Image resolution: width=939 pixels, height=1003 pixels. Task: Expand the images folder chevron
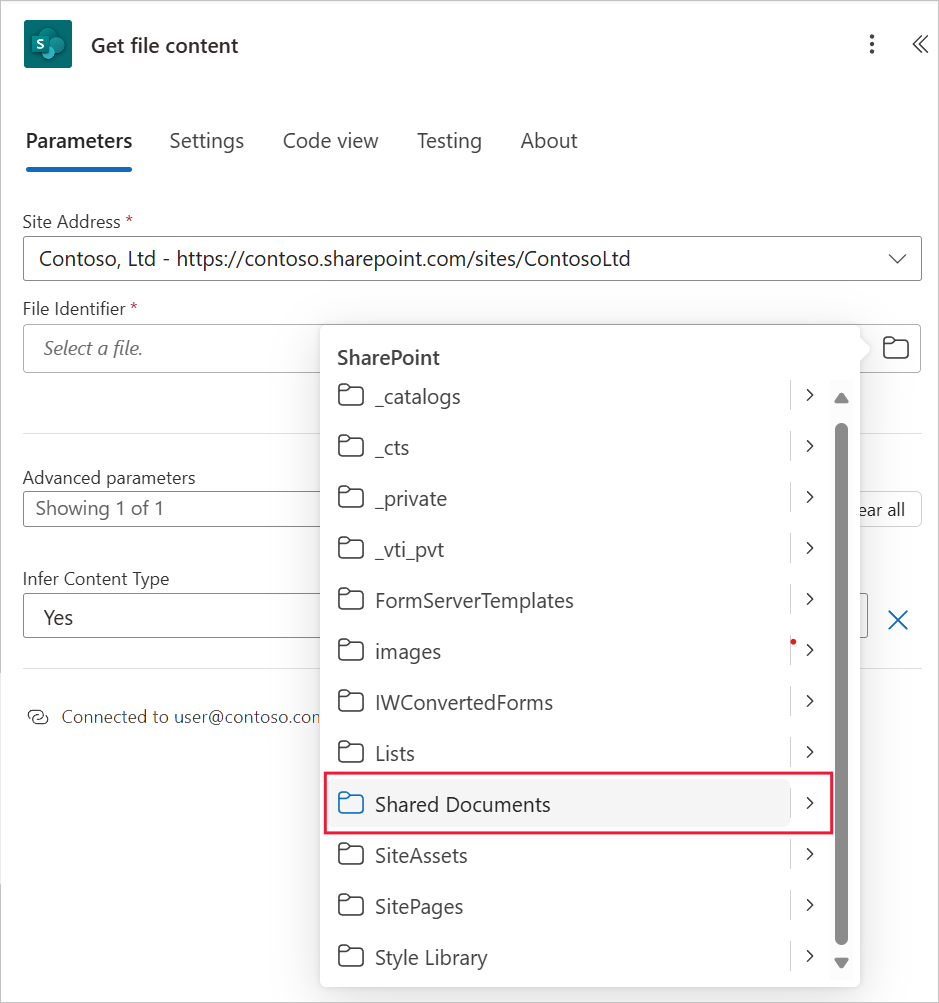tap(810, 650)
